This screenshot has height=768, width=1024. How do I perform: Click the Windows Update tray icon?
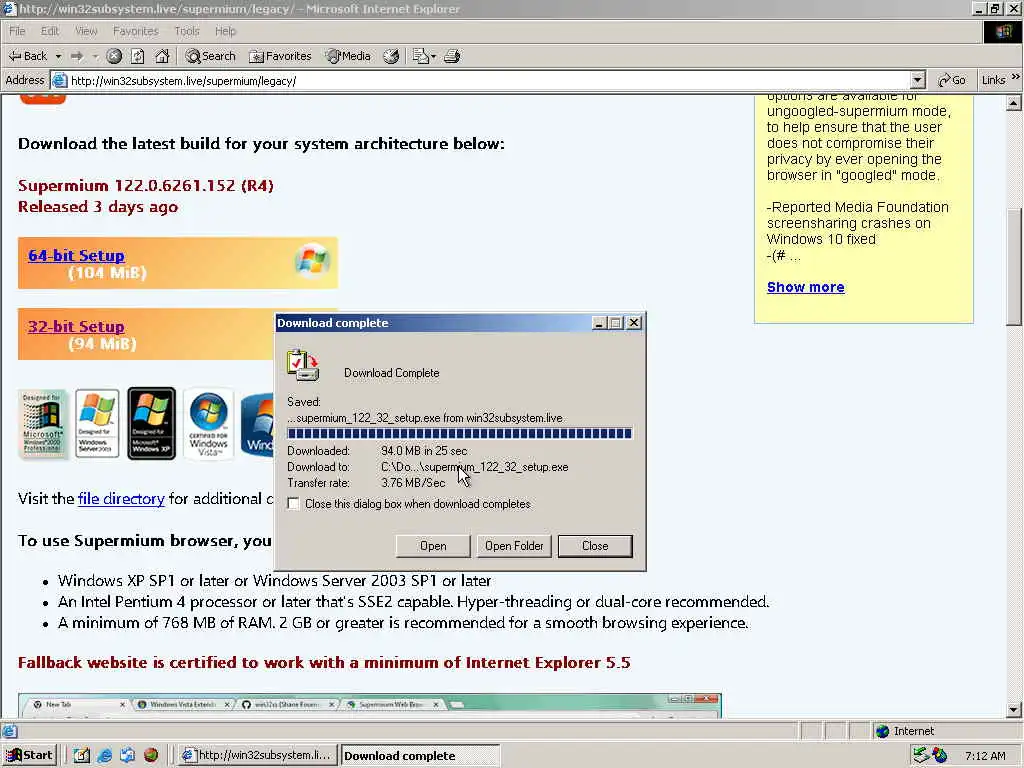[940, 756]
